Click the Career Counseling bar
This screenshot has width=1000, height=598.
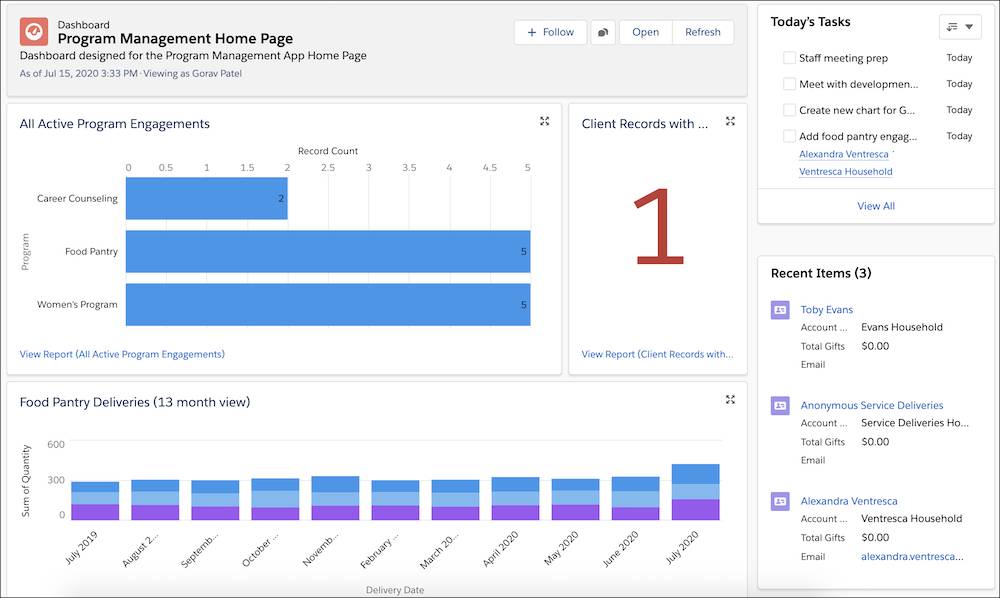click(207, 198)
